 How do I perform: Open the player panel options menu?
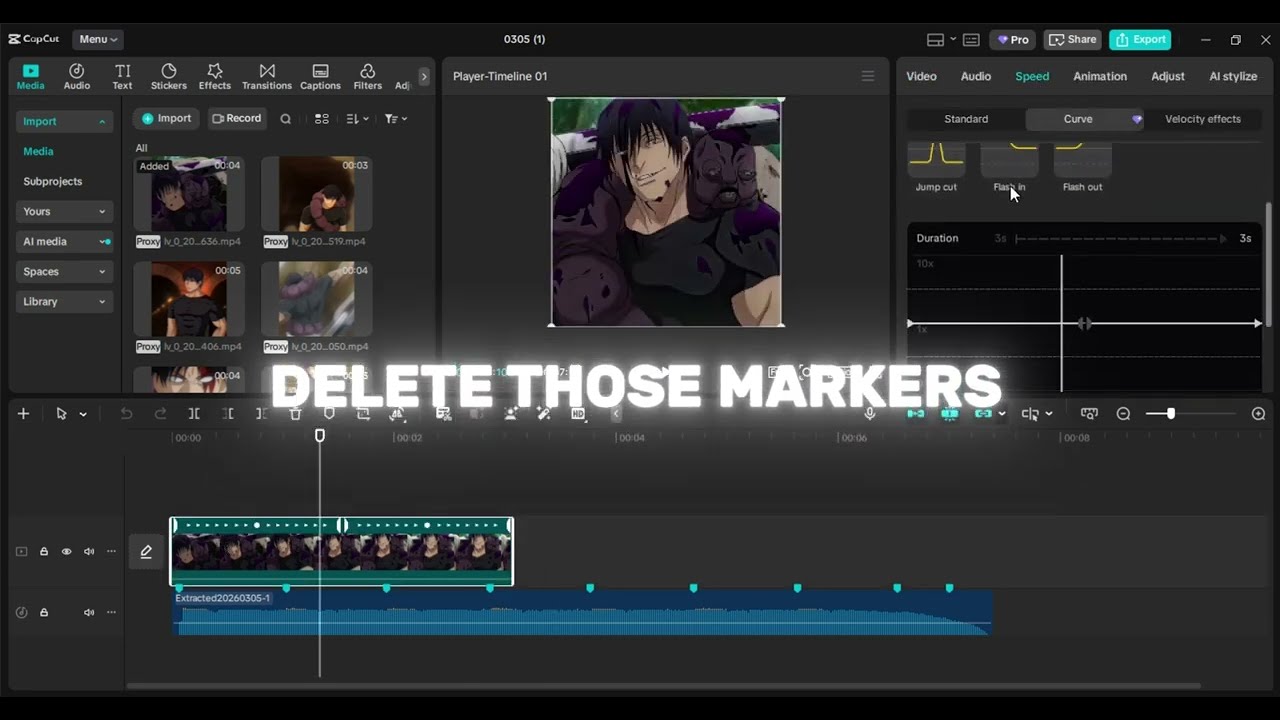pos(868,76)
